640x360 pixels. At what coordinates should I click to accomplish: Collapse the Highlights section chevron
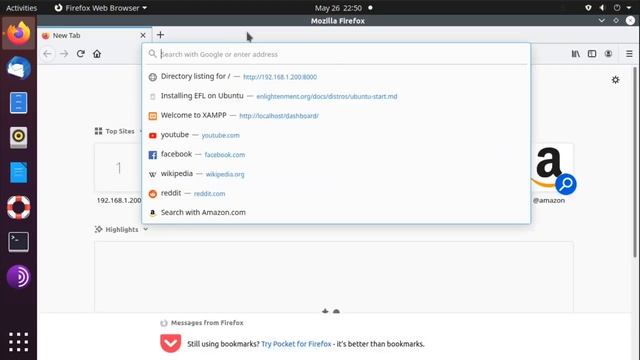[145, 229]
